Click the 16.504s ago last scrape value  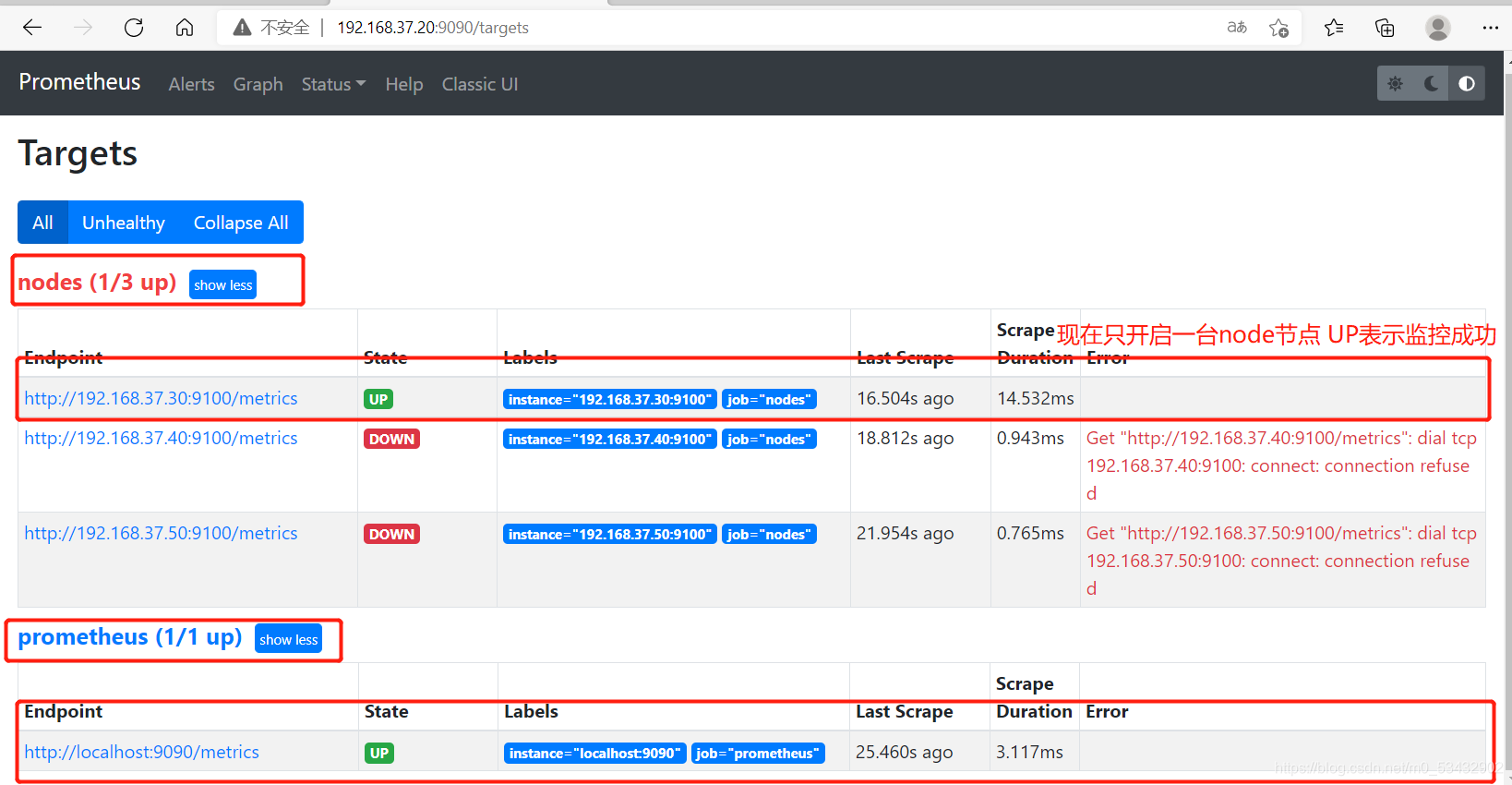pos(905,398)
